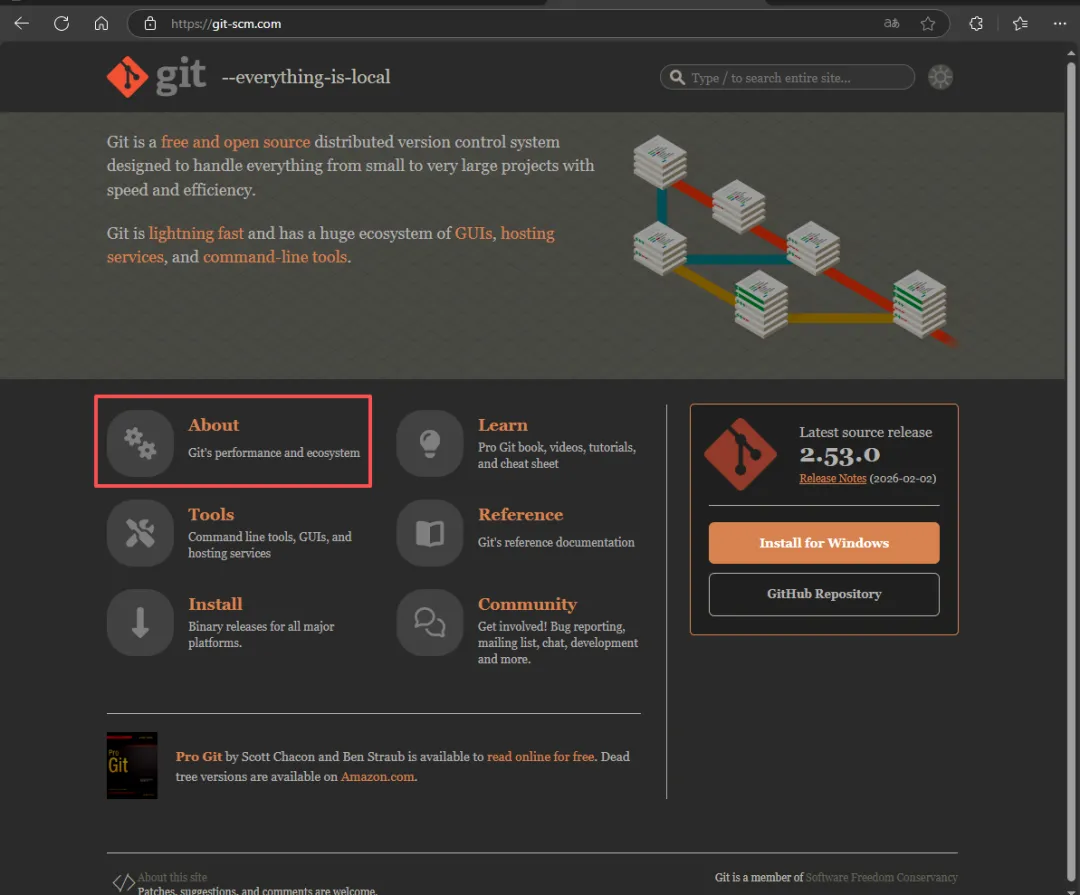Open the Reference heading link
Screen dimensions: 1080x895
[521, 515]
